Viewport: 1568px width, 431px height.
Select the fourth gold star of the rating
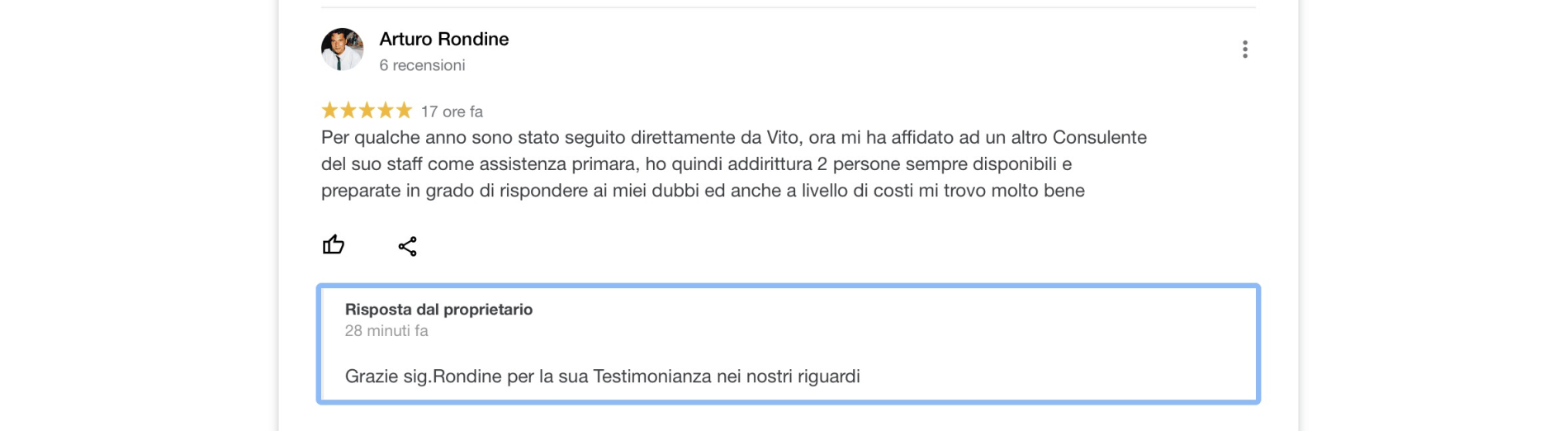click(386, 110)
